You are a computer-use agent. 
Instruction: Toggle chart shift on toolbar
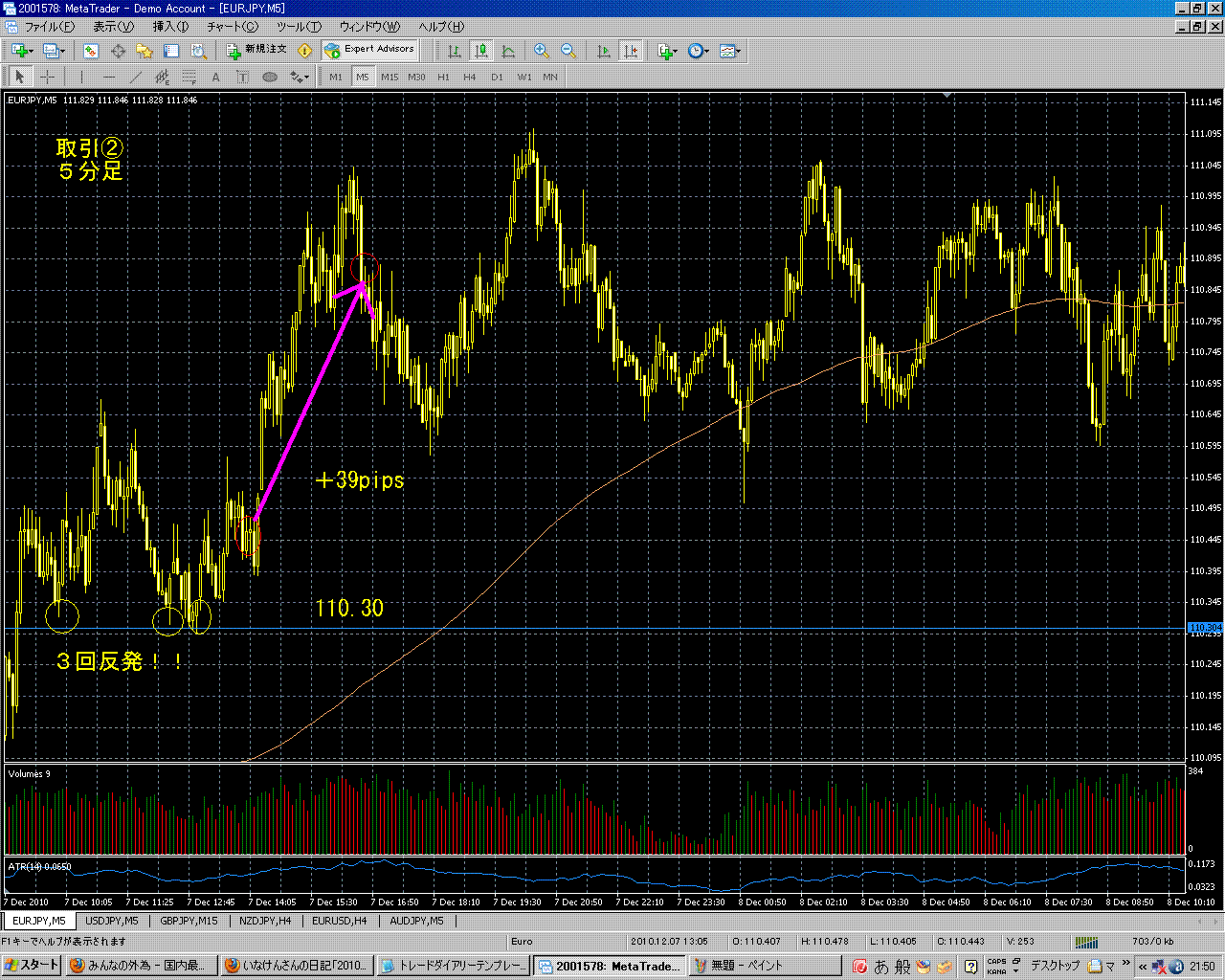[631, 51]
